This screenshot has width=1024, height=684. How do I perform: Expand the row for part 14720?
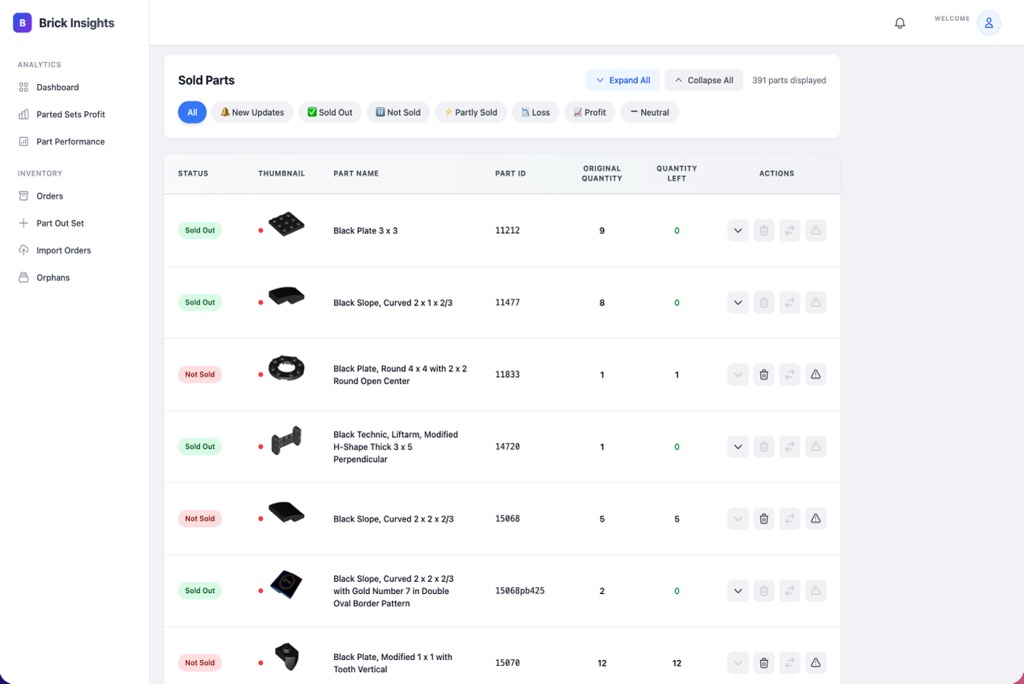(x=737, y=446)
